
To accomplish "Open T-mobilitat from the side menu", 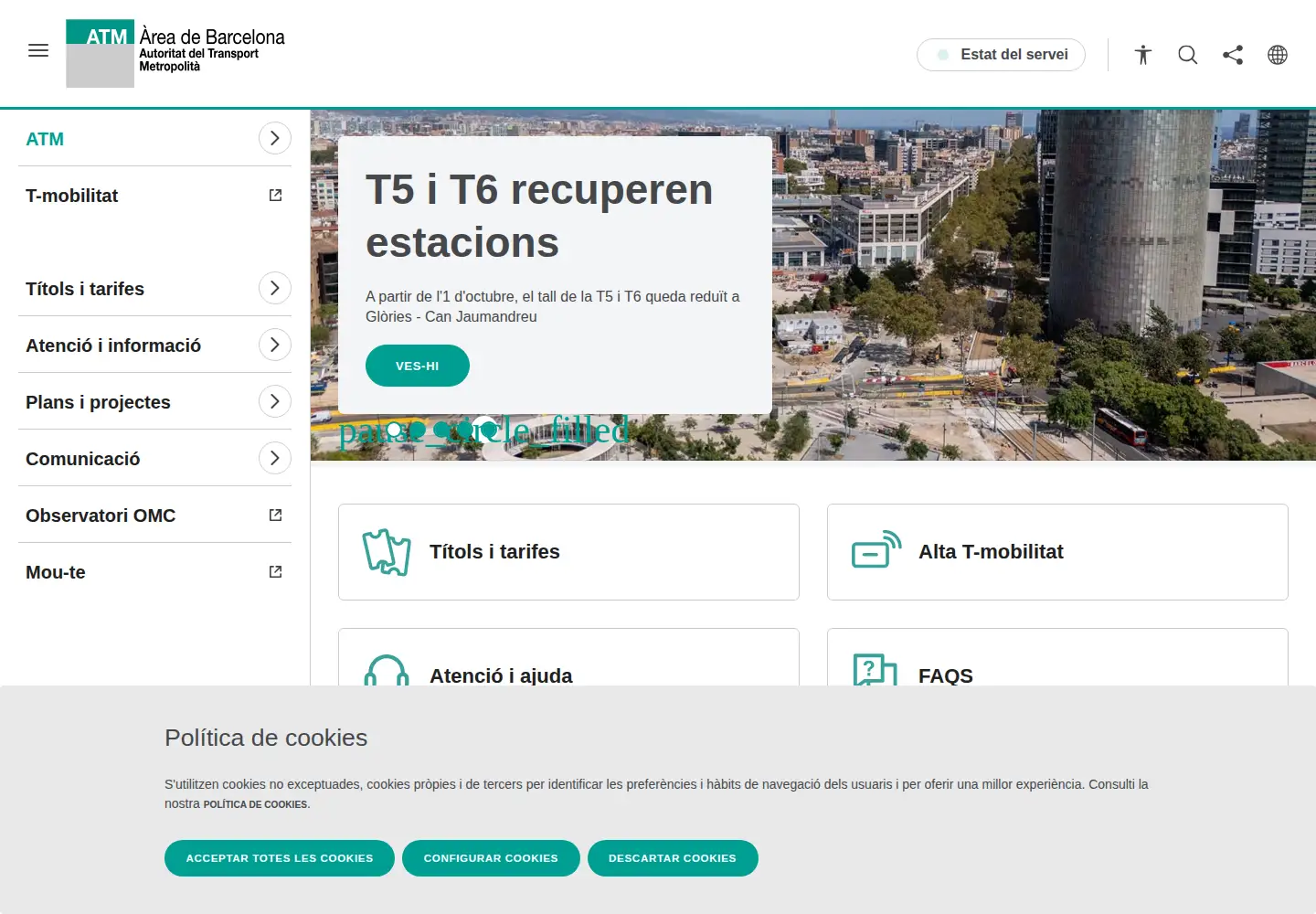I will pyautogui.click(x=72, y=196).
